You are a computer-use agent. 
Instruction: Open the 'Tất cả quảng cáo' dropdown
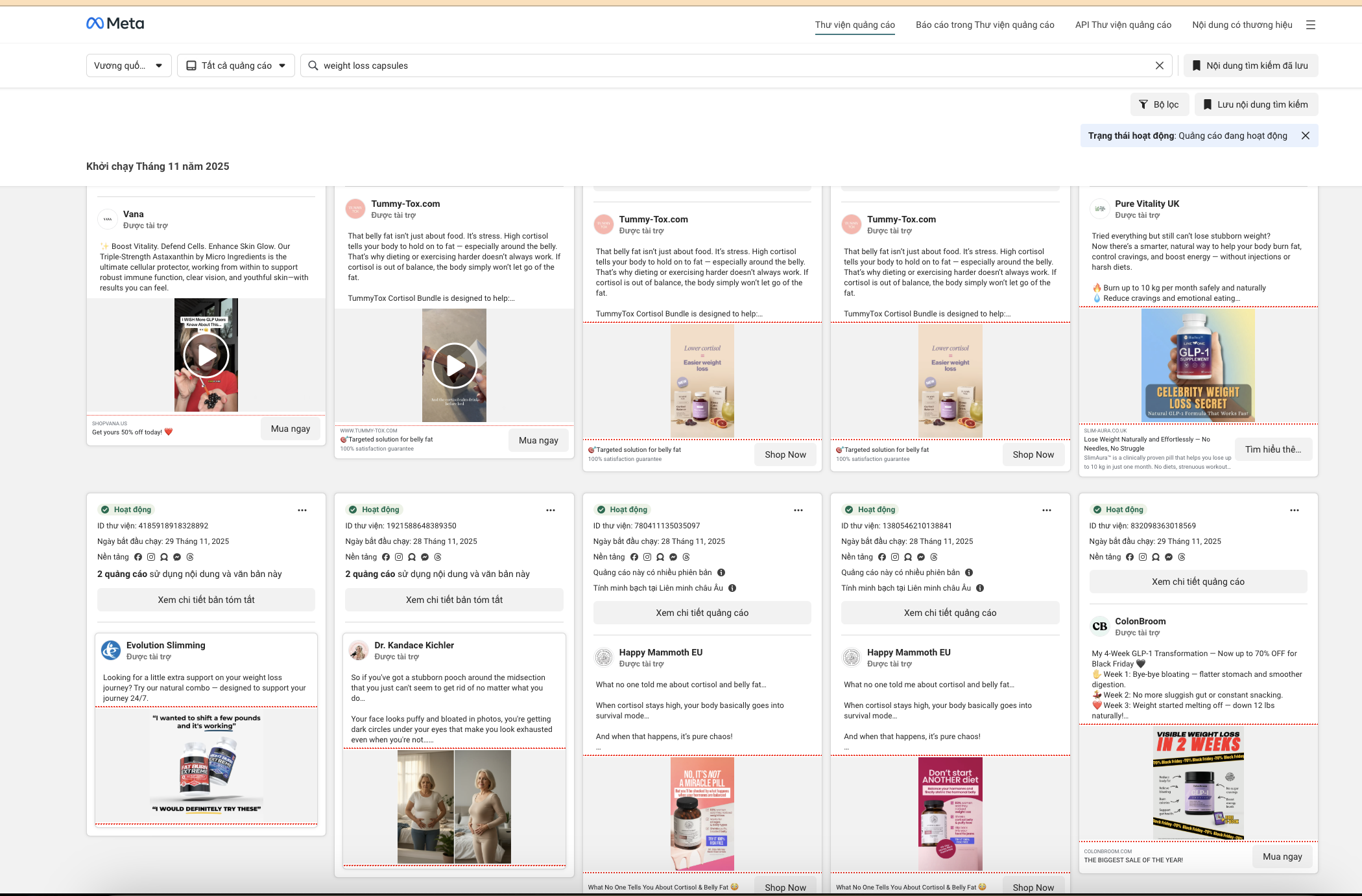tap(236, 65)
